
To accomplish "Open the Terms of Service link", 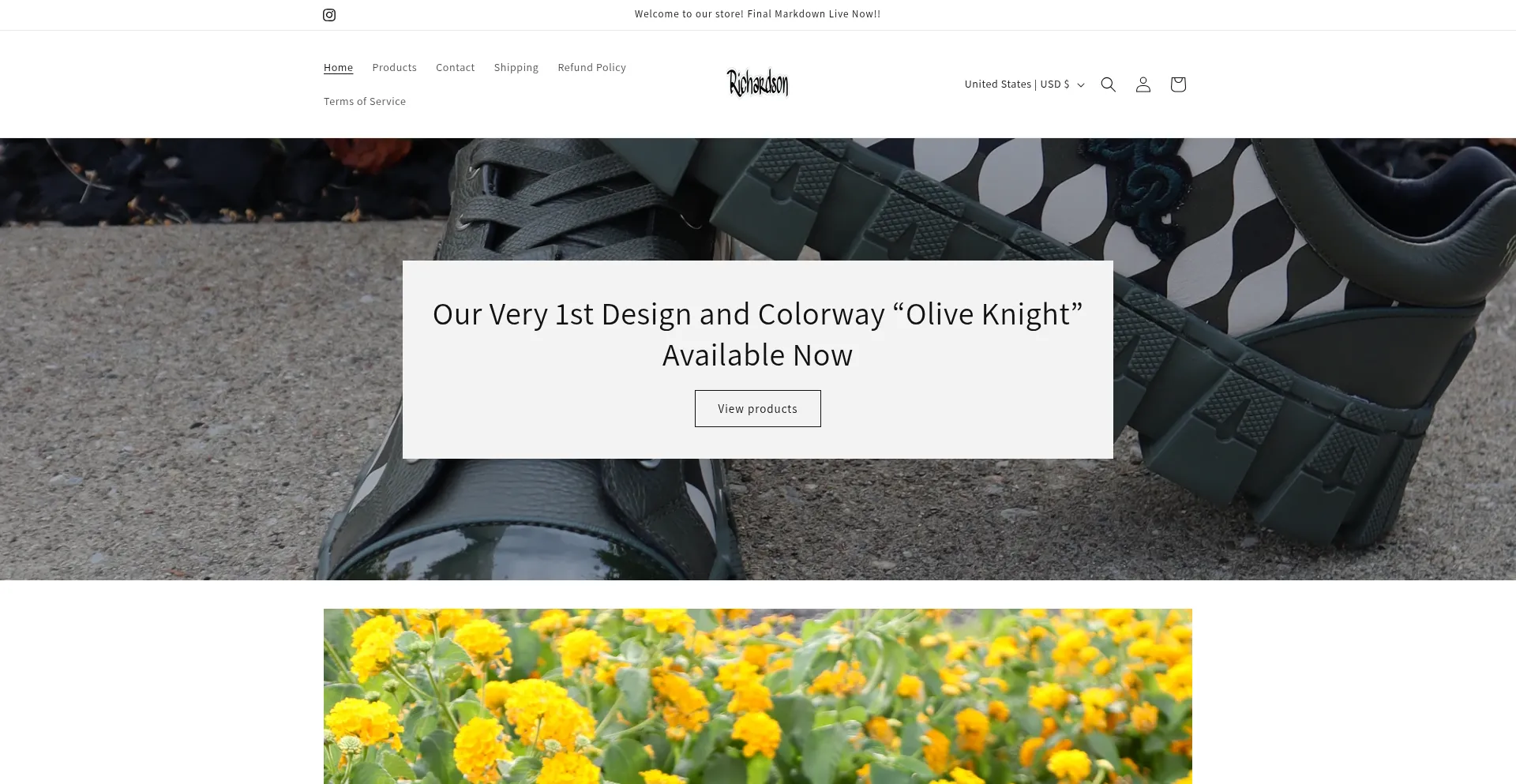I will coord(365,102).
